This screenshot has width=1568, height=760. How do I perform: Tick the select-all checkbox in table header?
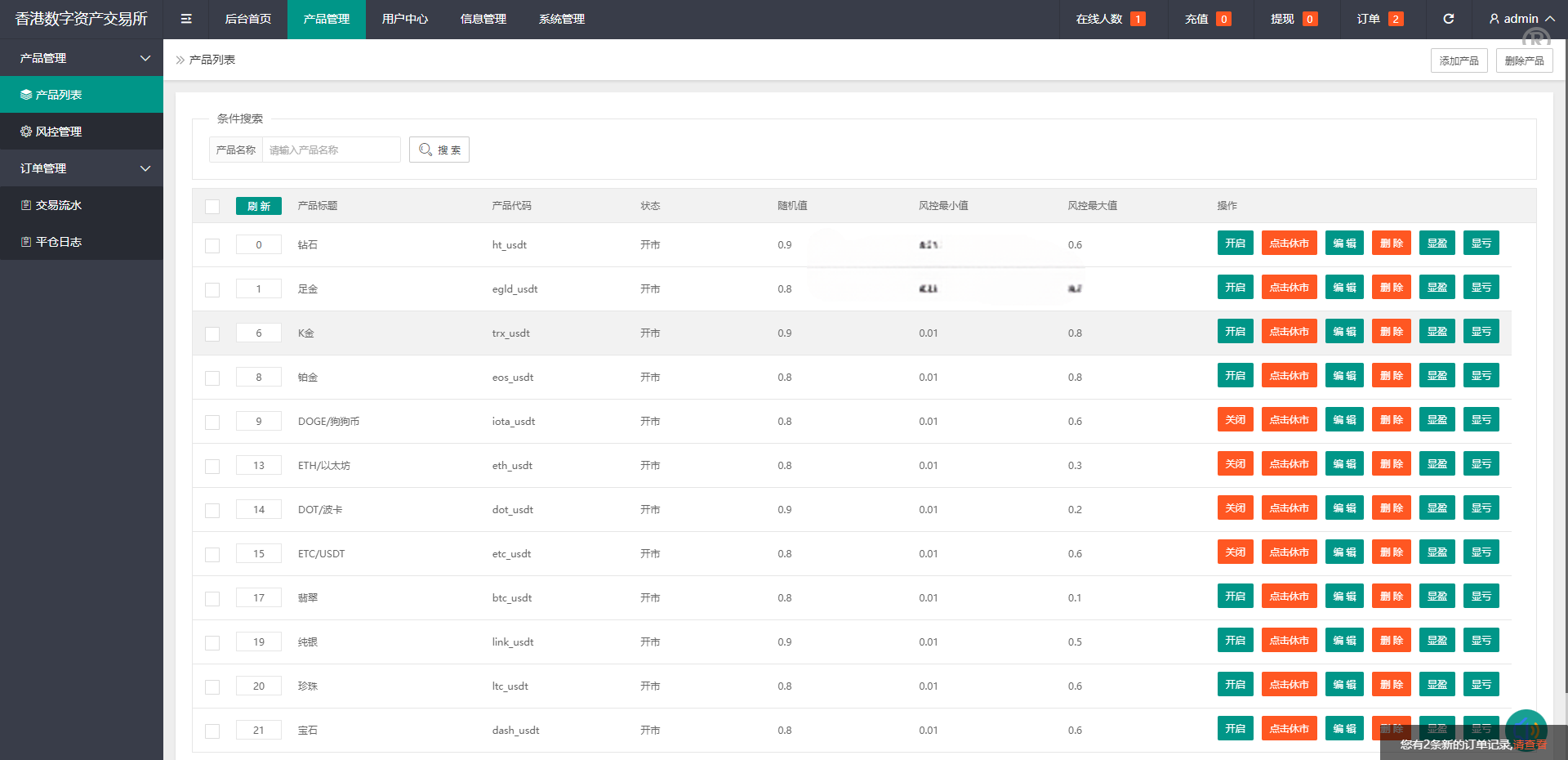coord(212,207)
